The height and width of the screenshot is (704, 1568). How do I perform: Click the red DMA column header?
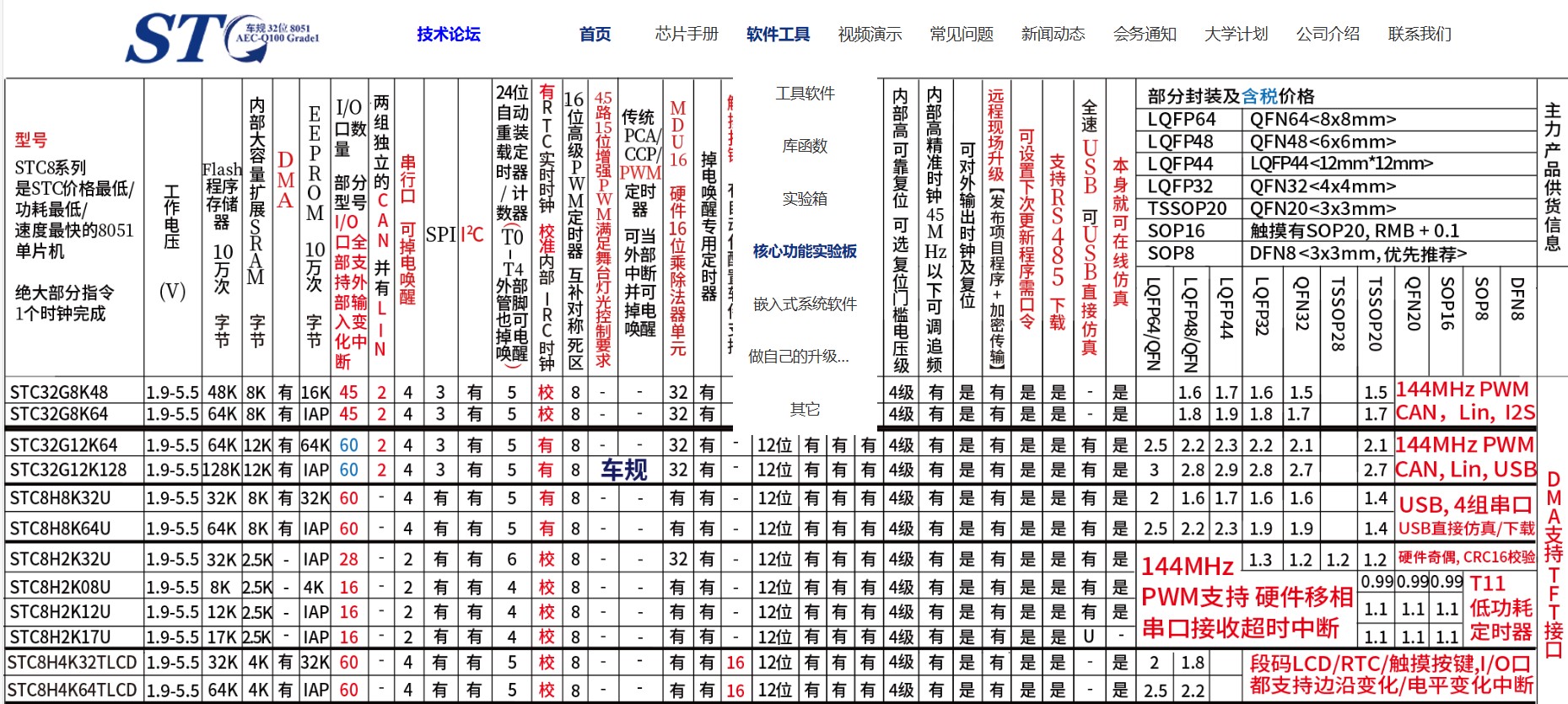coord(285,180)
